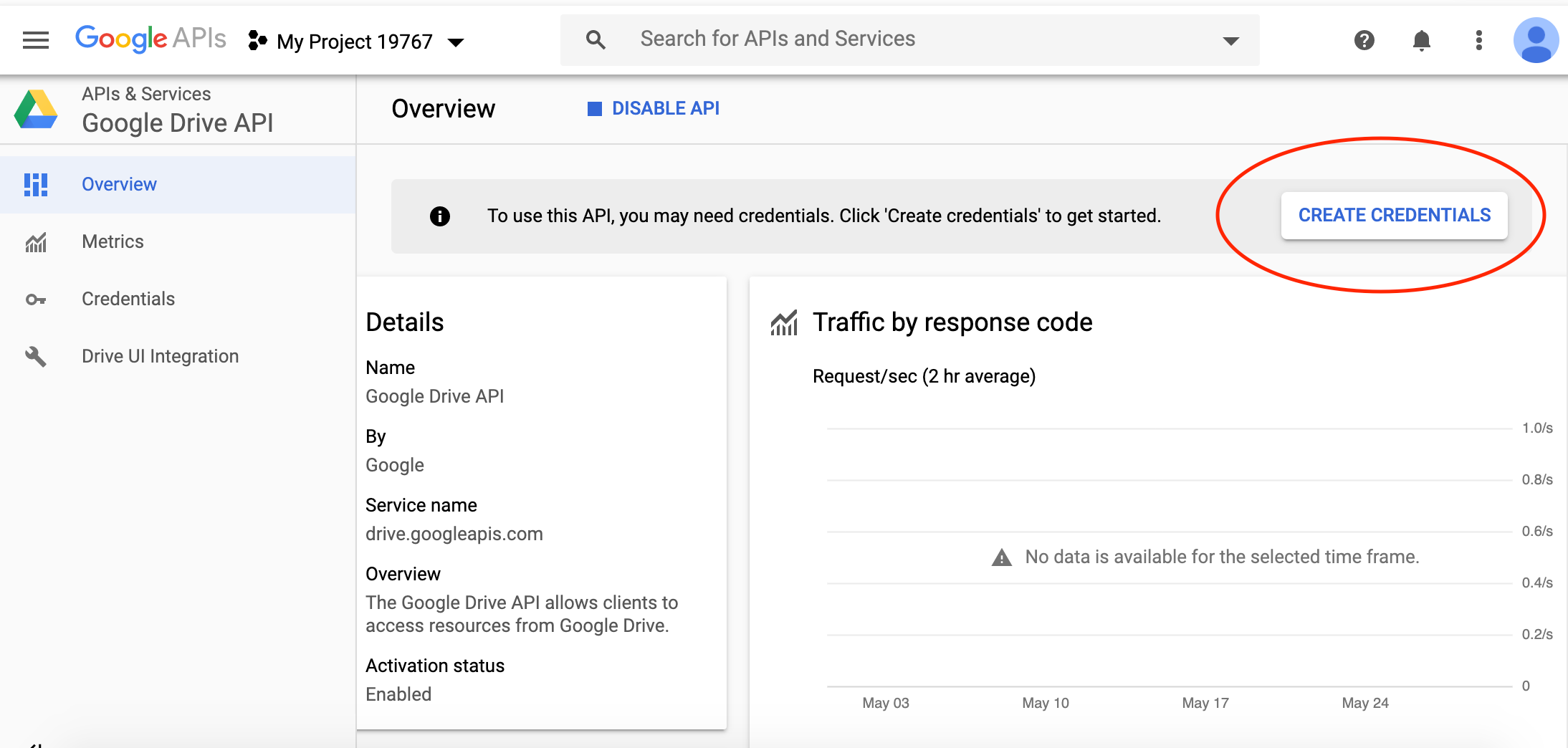This screenshot has width=1568, height=748.
Task: Click the Enabled activation status text
Action: pyautogui.click(x=398, y=694)
